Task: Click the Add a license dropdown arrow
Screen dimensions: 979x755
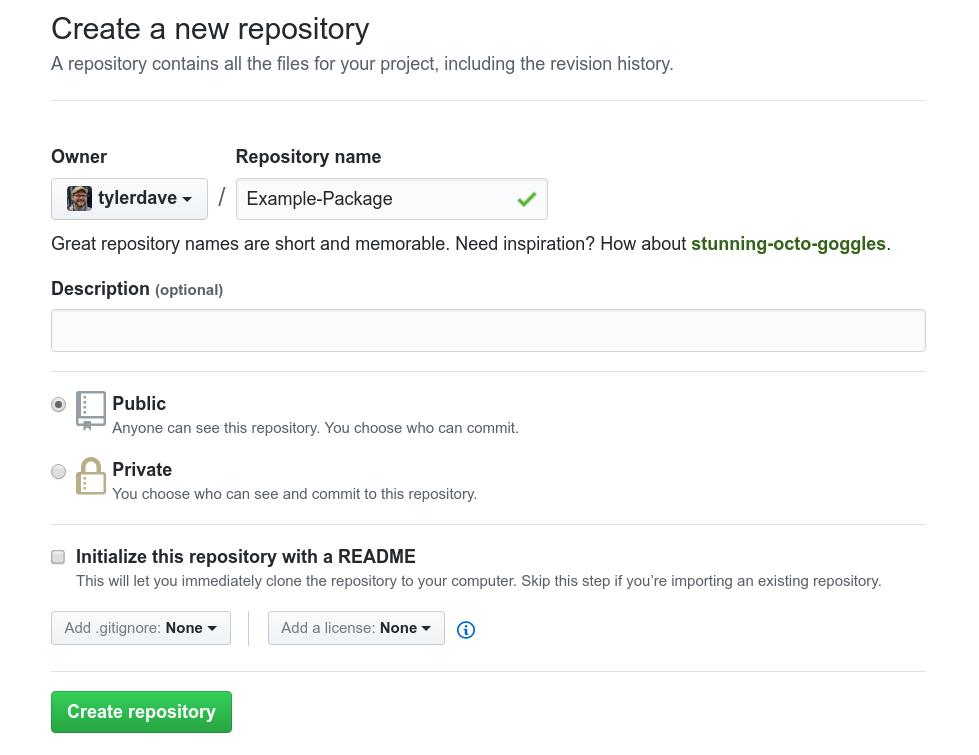Action: click(429, 627)
